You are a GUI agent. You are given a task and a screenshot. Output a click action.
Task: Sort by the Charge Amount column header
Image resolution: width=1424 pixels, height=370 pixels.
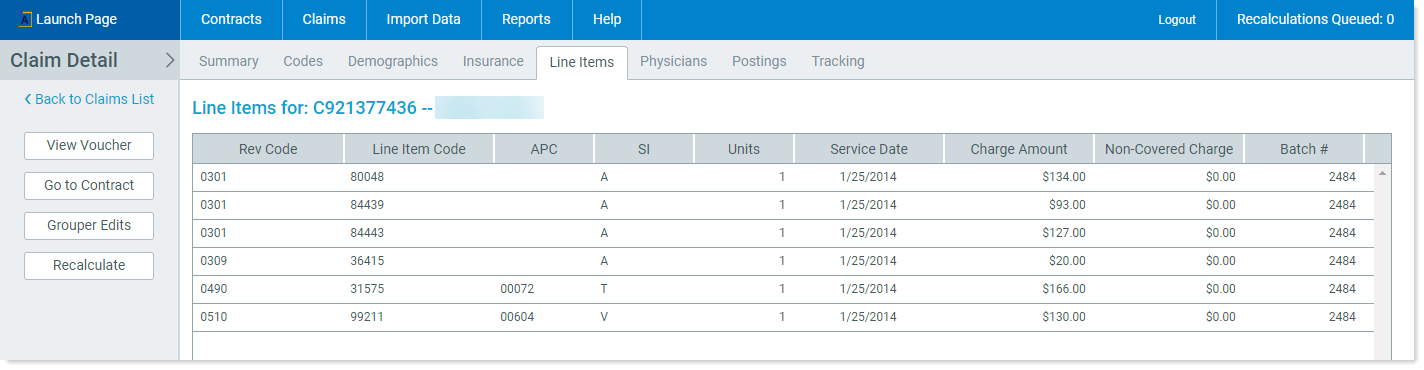pos(1019,149)
